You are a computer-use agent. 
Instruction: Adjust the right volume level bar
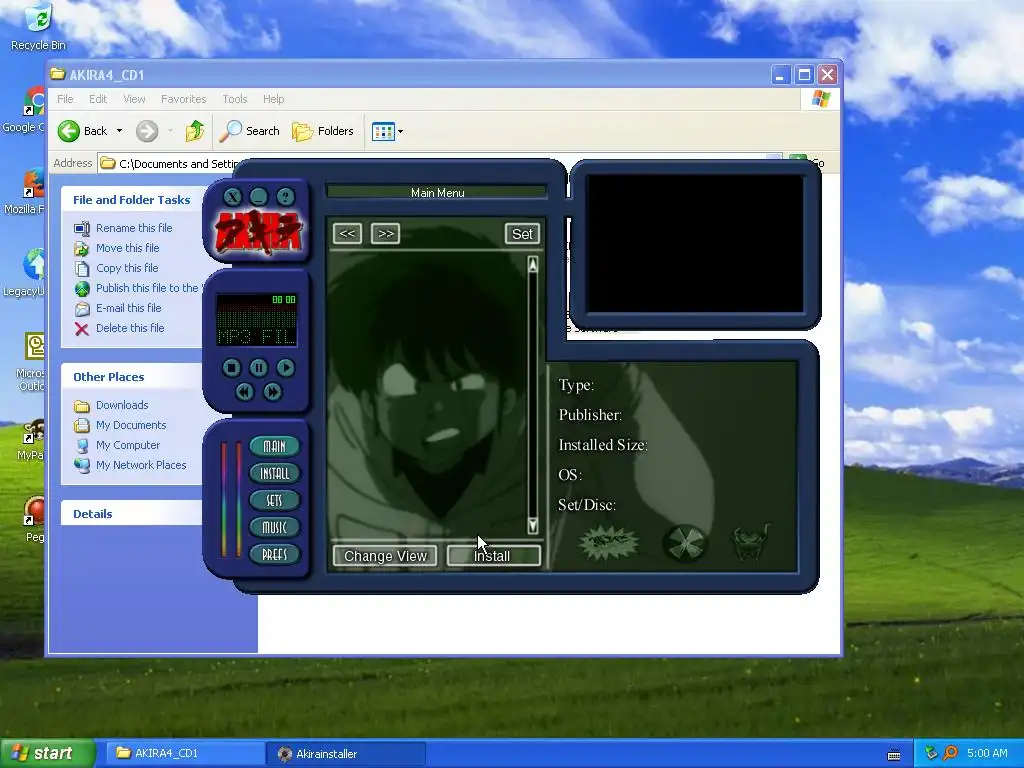[238, 500]
